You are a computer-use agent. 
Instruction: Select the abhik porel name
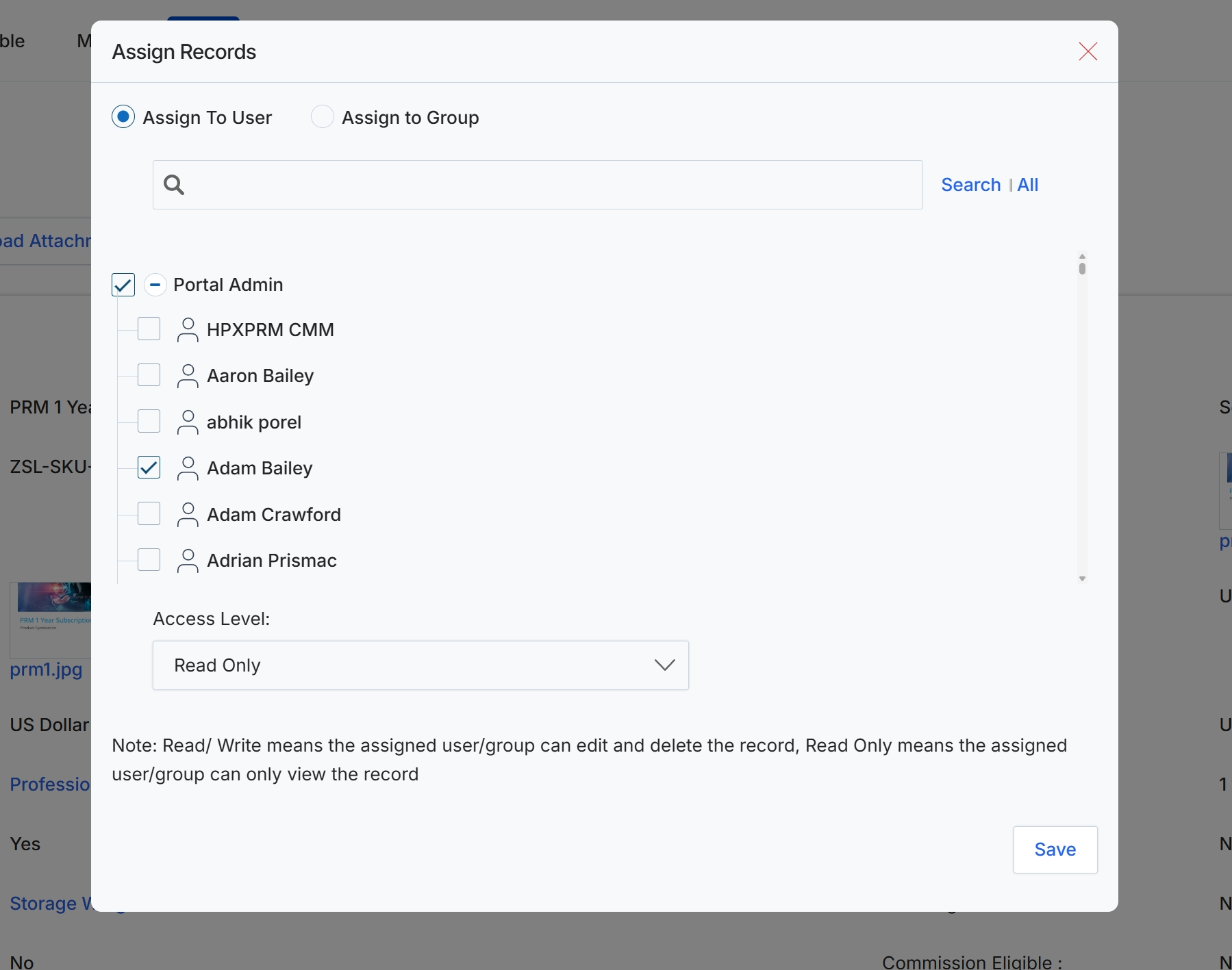tap(254, 422)
